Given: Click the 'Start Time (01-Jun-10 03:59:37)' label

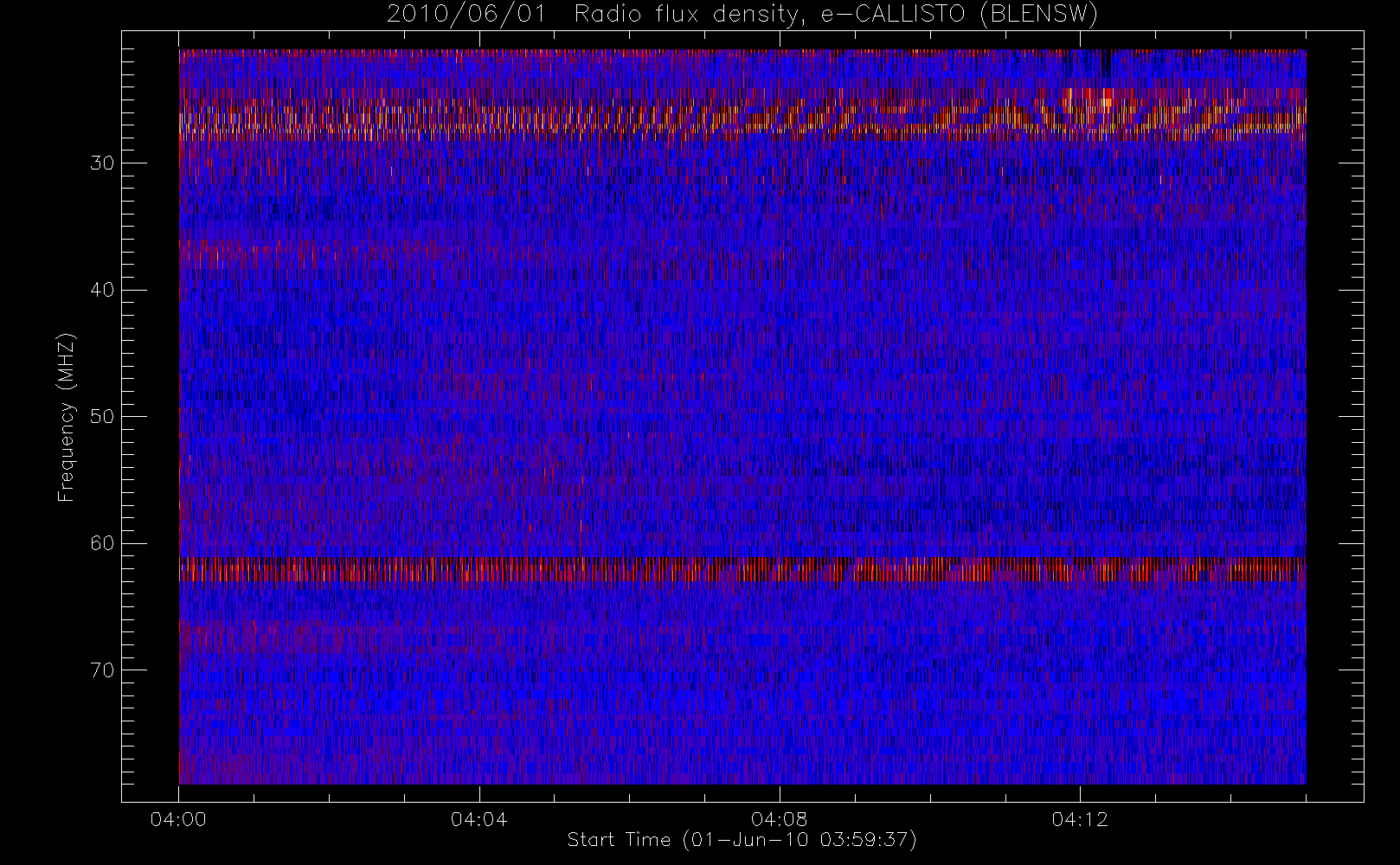Looking at the screenshot, I should tap(742, 840).
